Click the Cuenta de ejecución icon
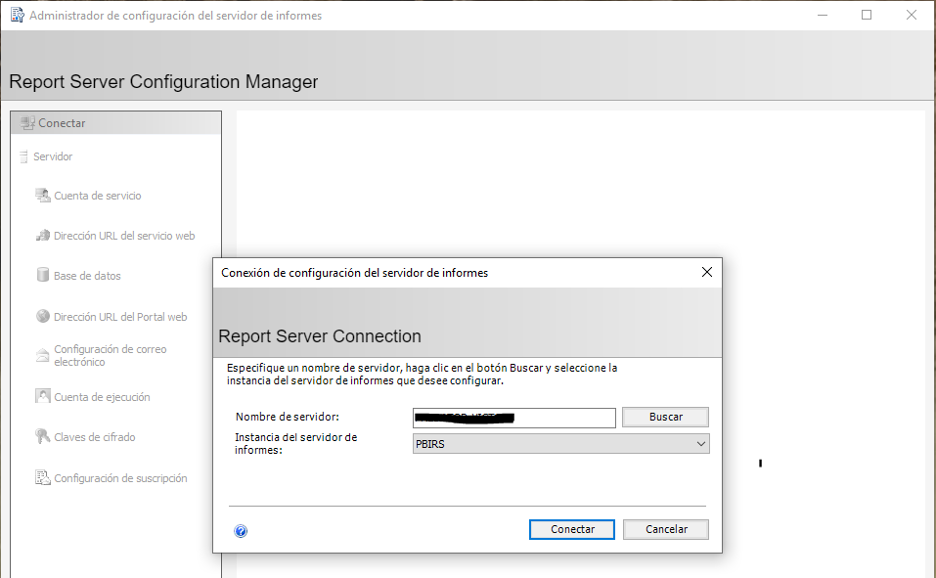 [43, 397]
